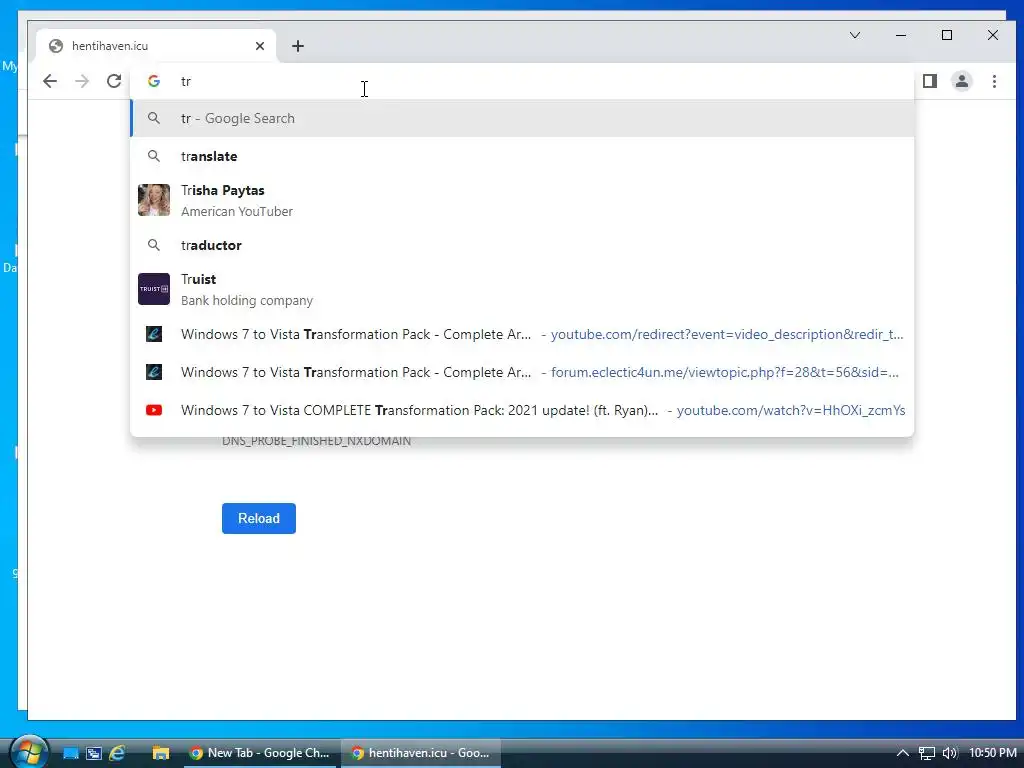This screenshot has height=768, width=1024.
Task: Launch Internet Explorer from taskbar
Action: point(118,753)
